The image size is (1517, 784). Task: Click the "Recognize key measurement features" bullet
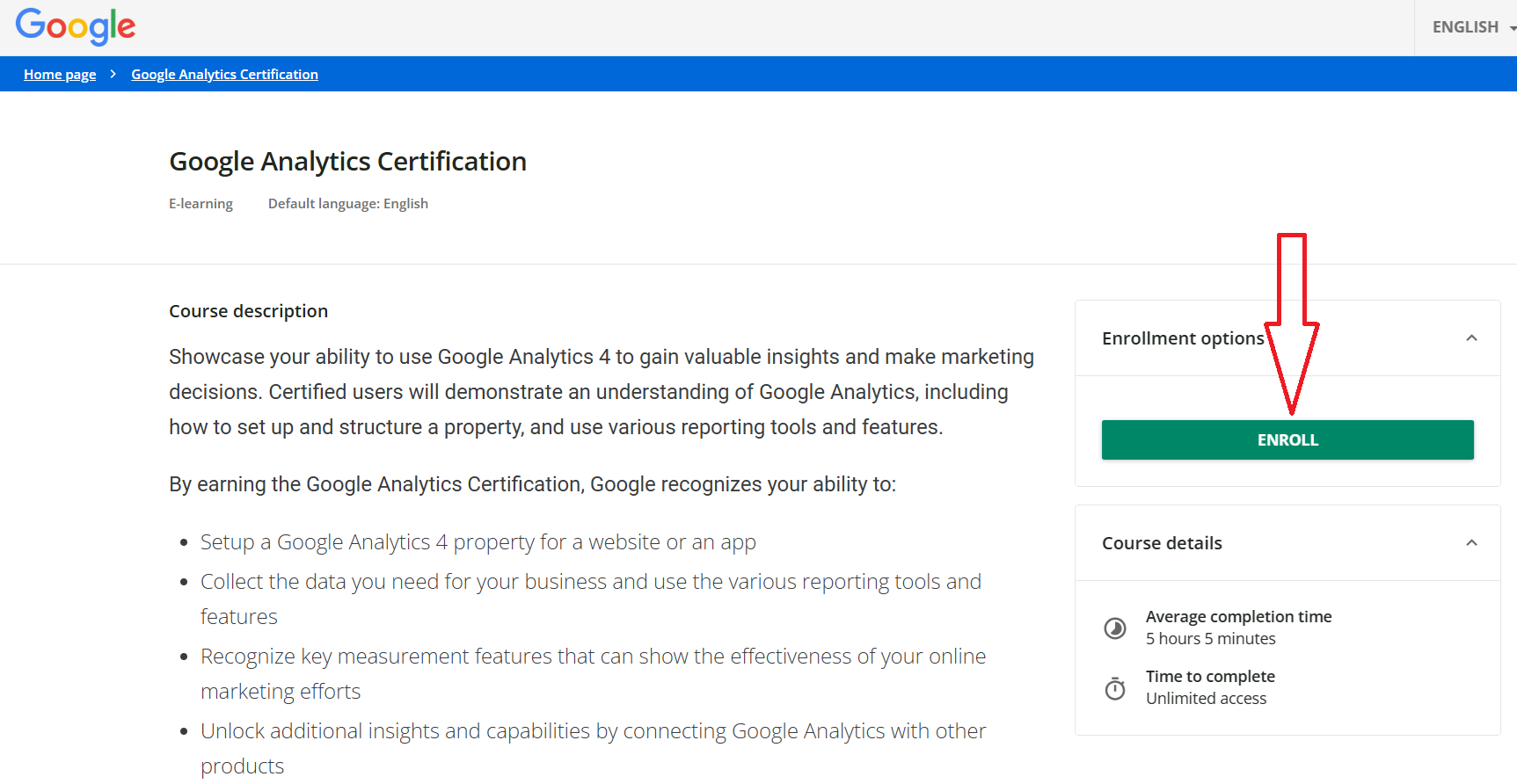593,657
